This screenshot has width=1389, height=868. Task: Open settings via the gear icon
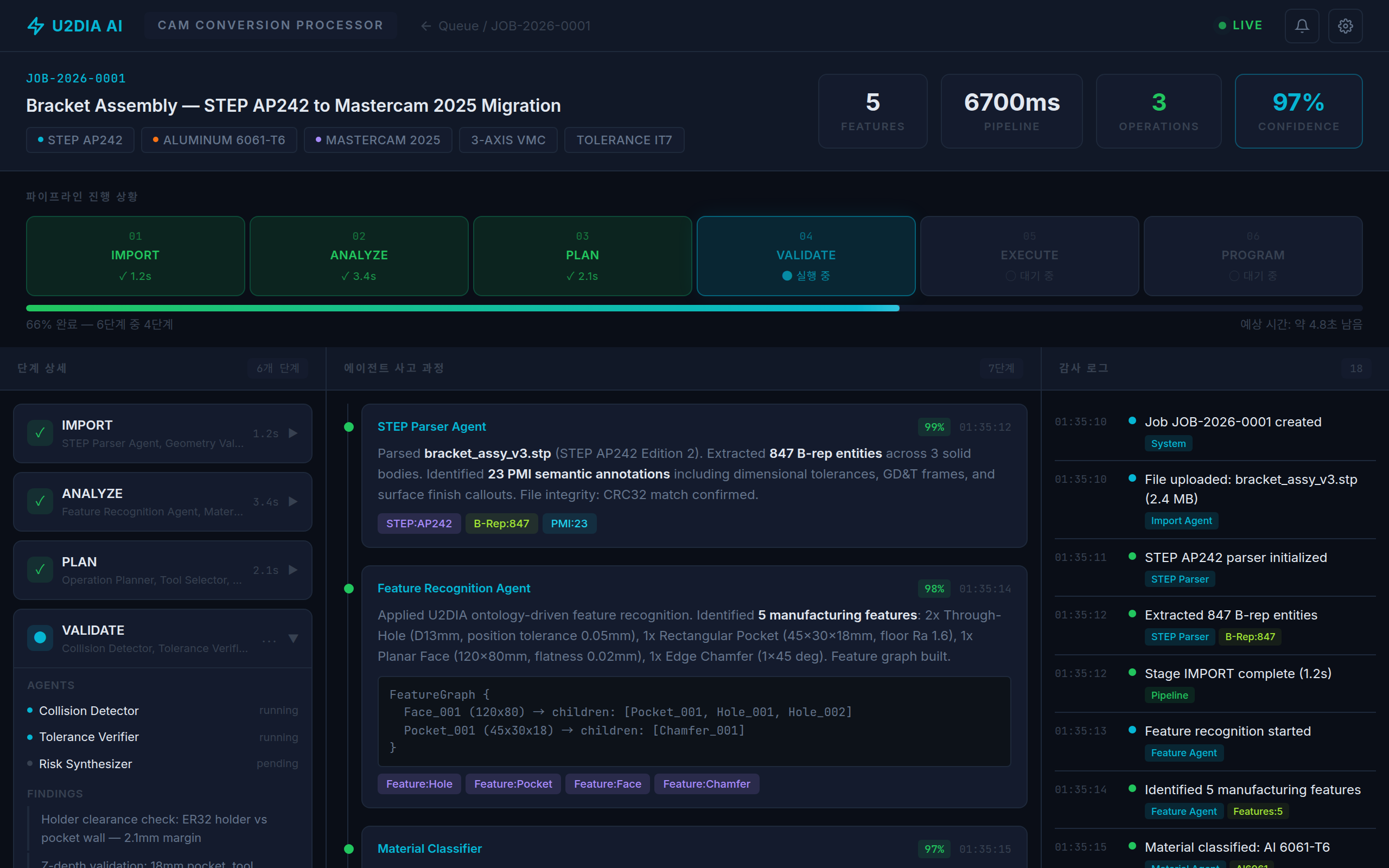[x=1345, y=26]
